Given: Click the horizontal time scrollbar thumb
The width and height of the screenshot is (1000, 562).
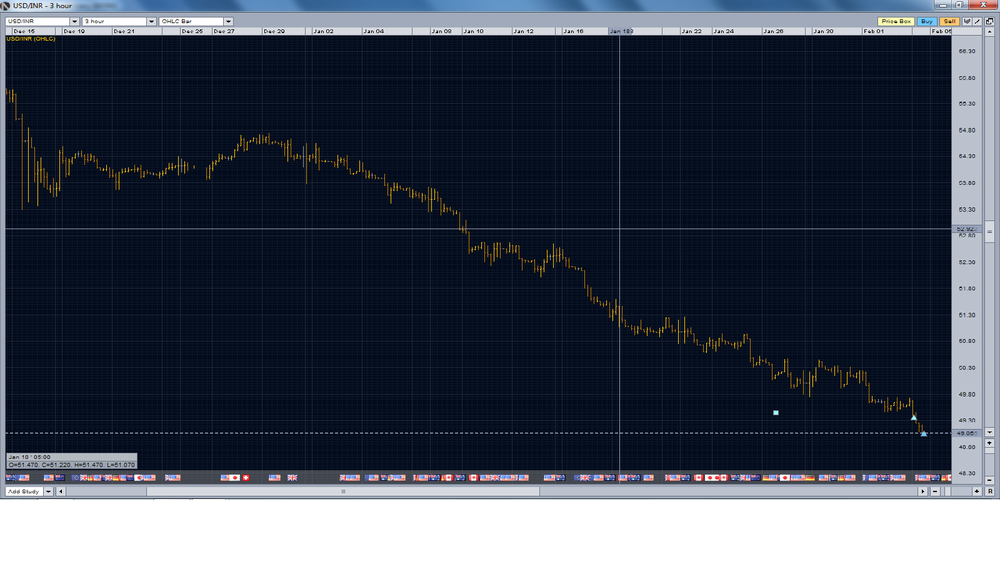Looking at the screenshot, I should tap(343, 491).
